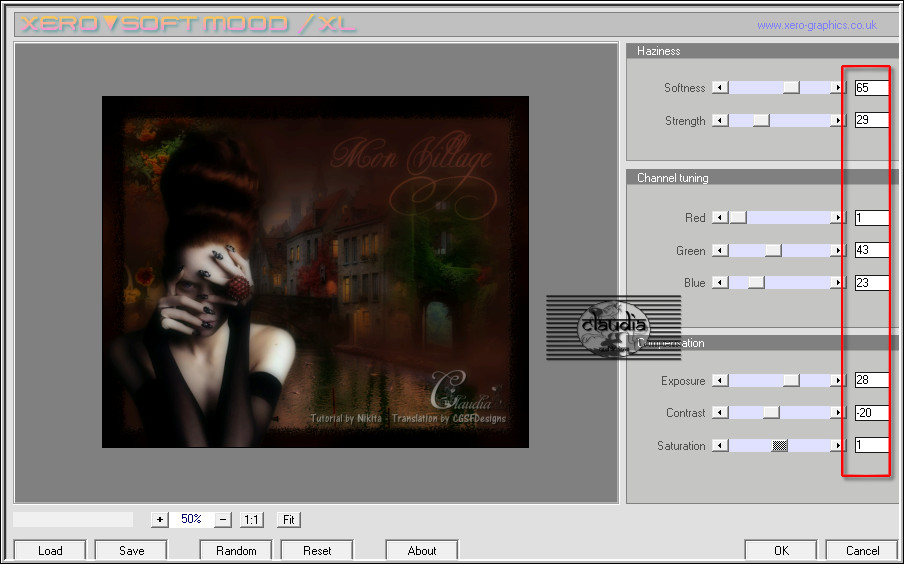904x564 pixels.
Task: Click the Channel tuning section header
Action: coord(762,178)
